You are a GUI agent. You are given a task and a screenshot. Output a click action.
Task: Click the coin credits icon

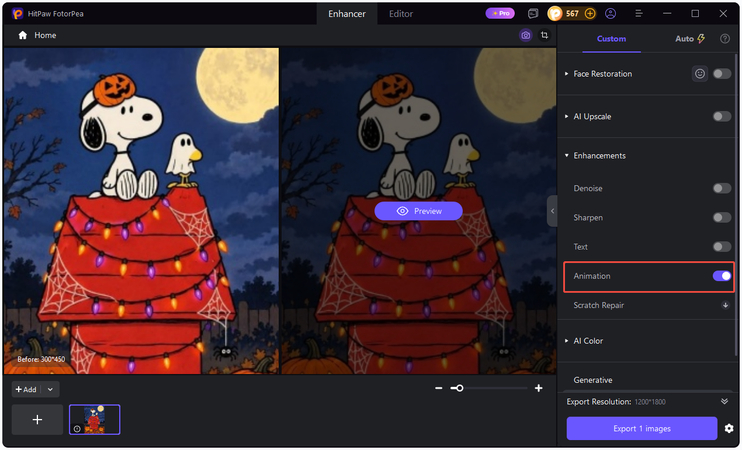click(555, 14)
